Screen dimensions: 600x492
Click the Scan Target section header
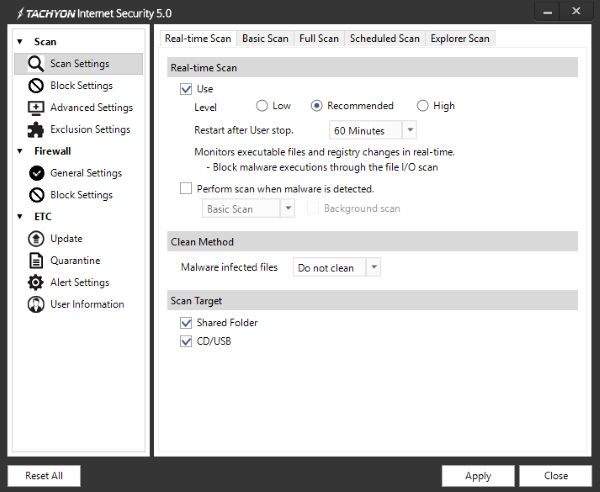pyautogui.click(x=372, y=301)
